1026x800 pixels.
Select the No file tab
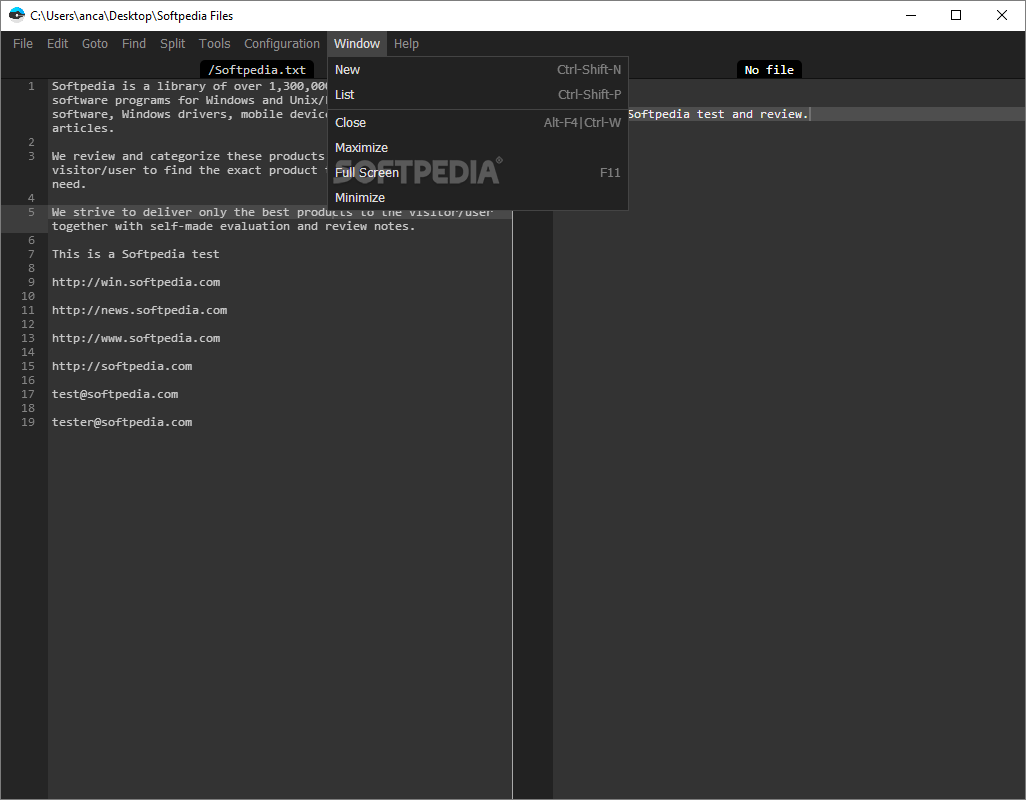point(769,70)
